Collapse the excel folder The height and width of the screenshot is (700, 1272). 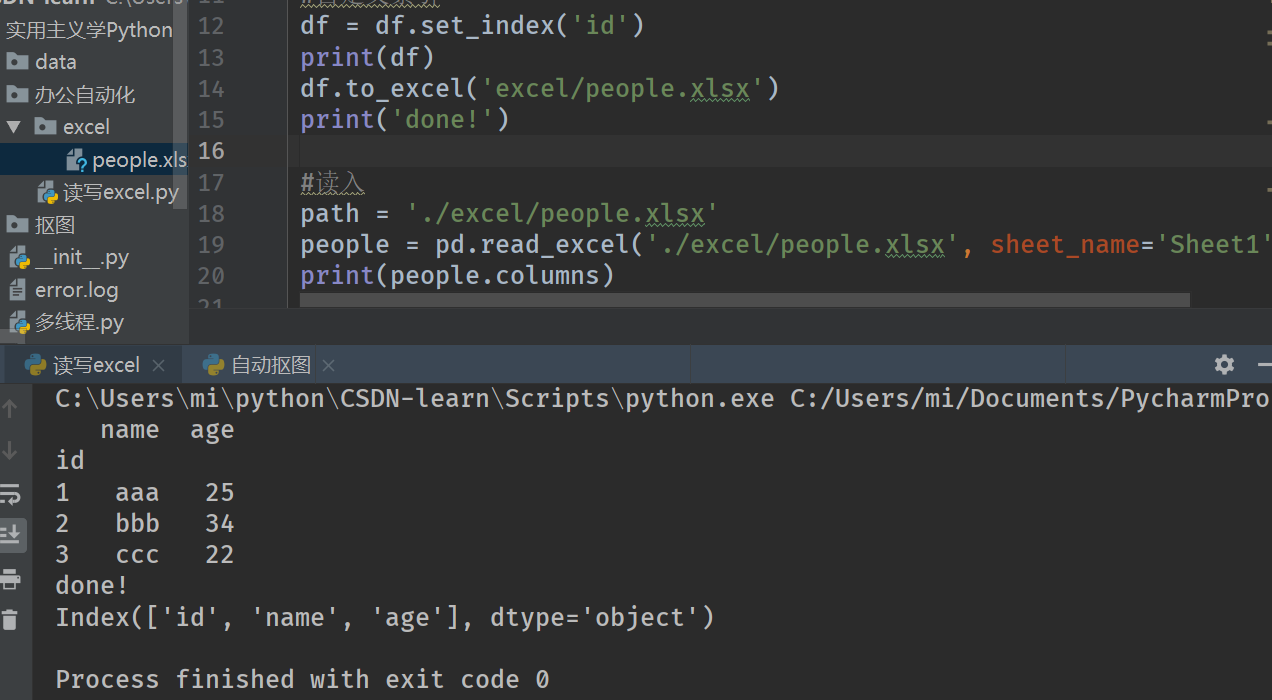(x=12, y=126)
